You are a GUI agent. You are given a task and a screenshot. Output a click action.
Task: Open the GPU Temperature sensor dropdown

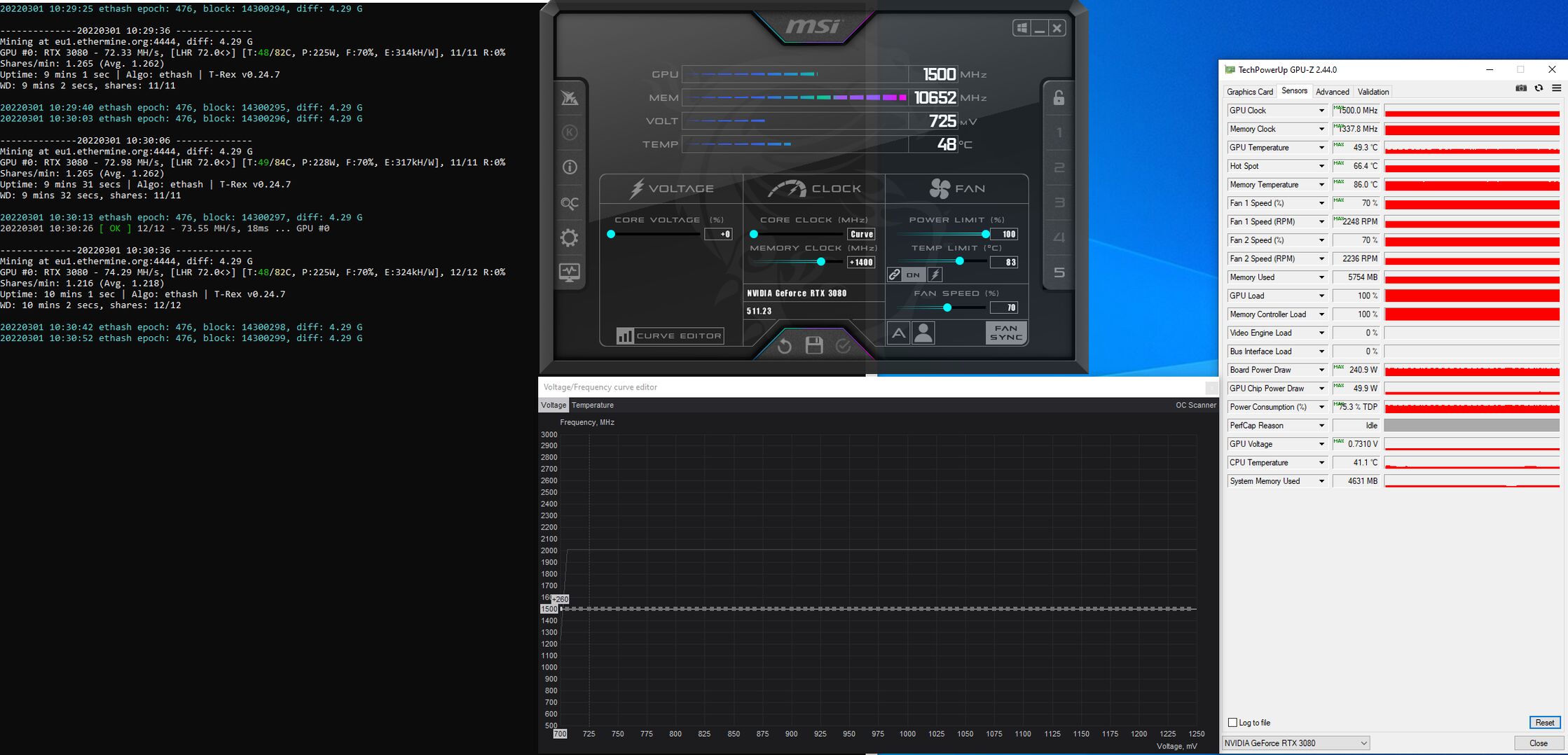coord(1321,148)
